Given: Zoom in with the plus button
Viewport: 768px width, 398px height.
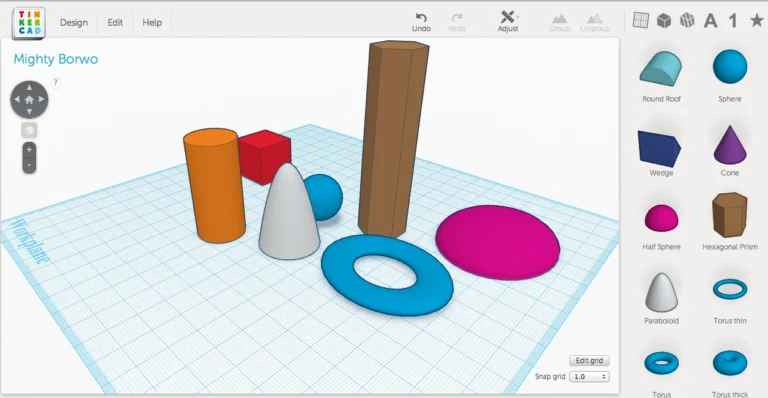Looking at the screenshot, I should (29, 149).
